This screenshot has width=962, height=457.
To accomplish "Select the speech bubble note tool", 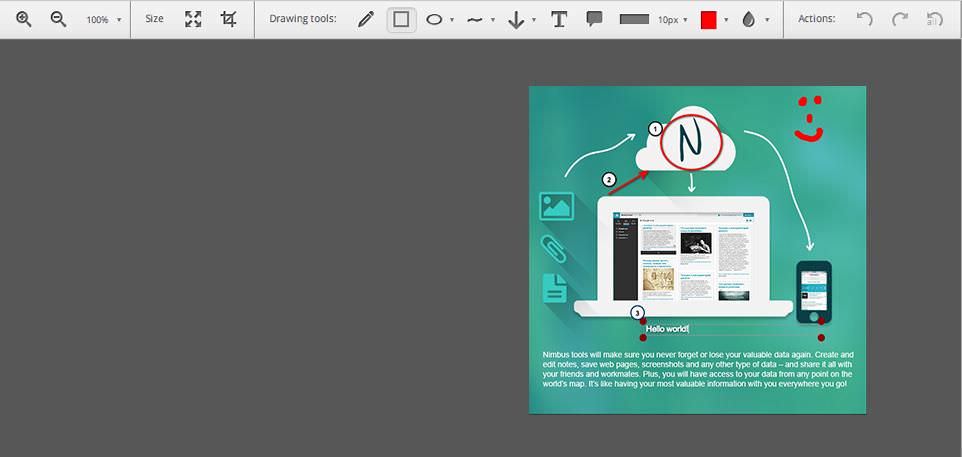I will [x=594, y=19].
